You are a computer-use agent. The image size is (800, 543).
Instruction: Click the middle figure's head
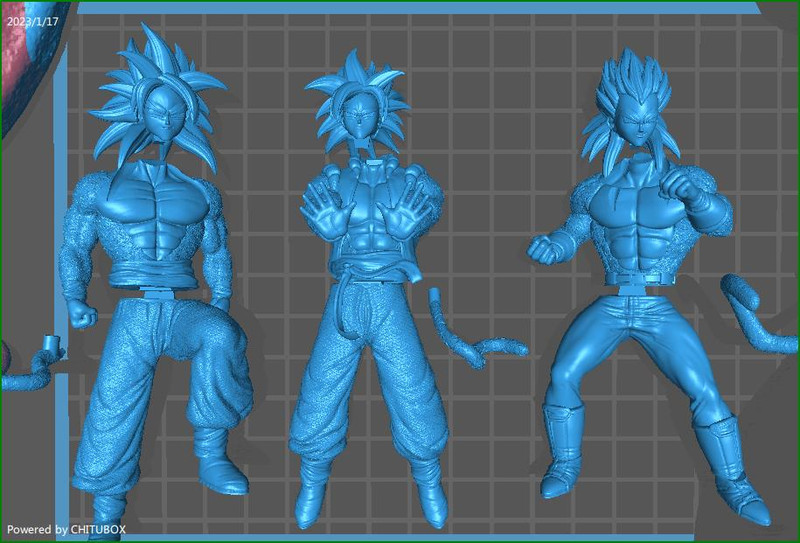click(357, 110)
